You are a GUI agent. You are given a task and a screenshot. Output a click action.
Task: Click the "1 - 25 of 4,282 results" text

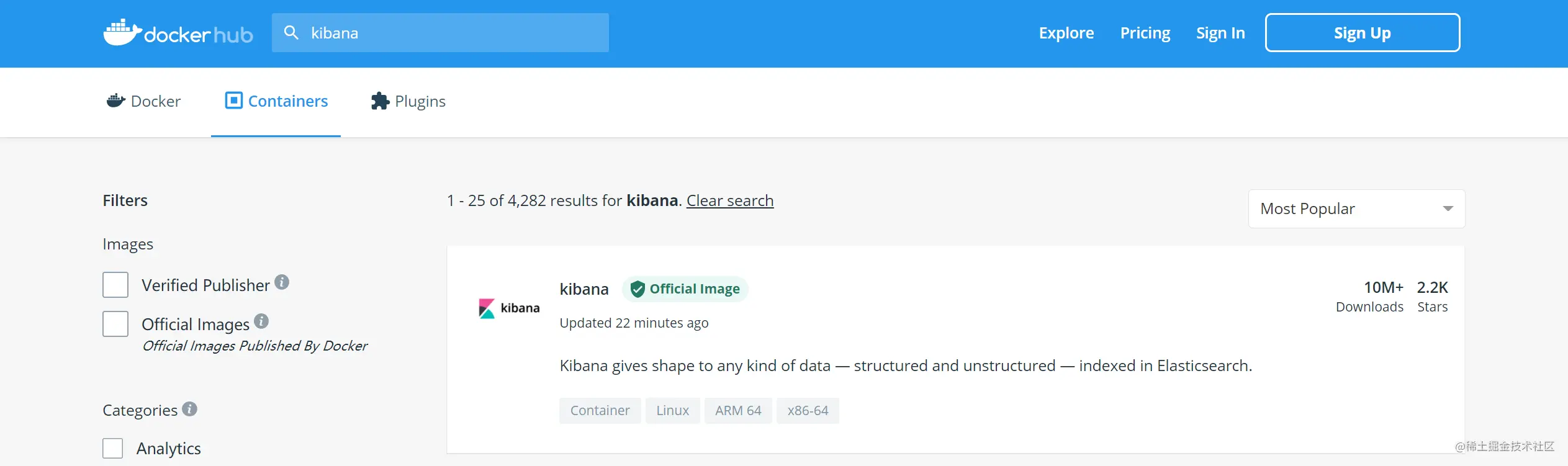coord(534,200)
